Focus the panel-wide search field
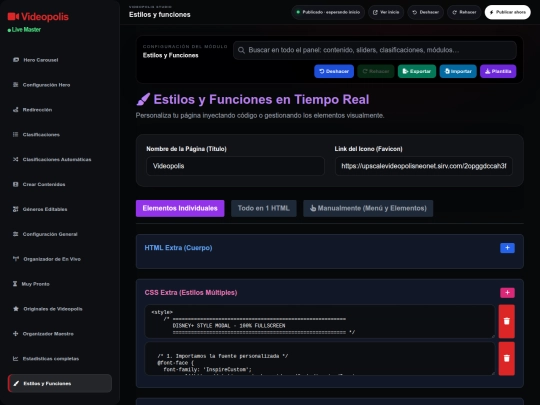540x405 pixels. [375, 50]
